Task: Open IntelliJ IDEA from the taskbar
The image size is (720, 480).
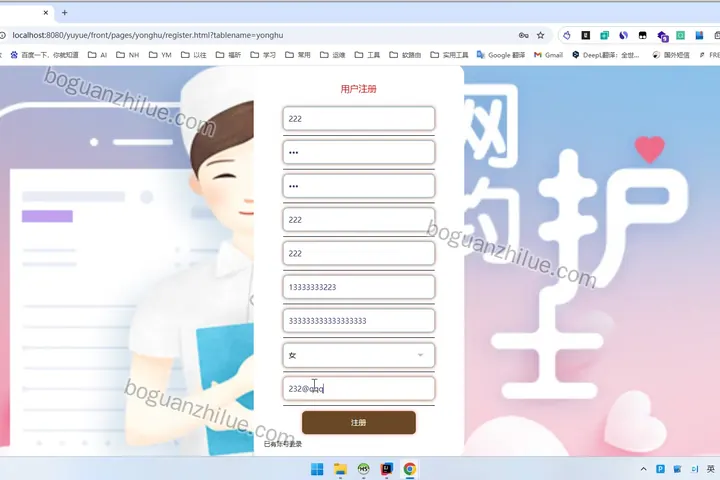Action: (x=387, y=469)
